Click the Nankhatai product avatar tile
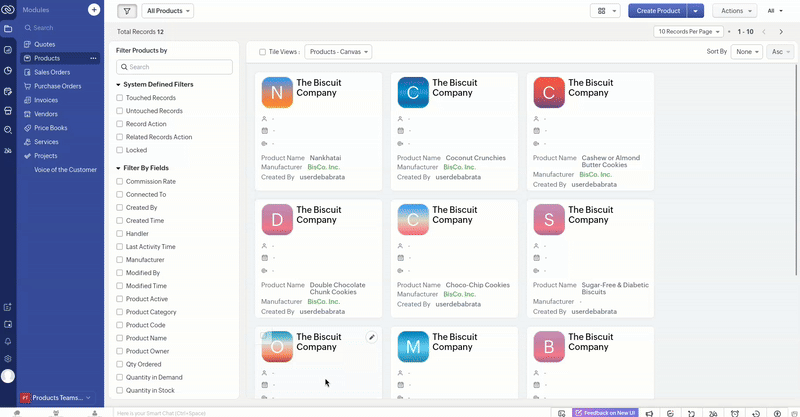This screenshot has width=800, height=417. tap(277, 93)
